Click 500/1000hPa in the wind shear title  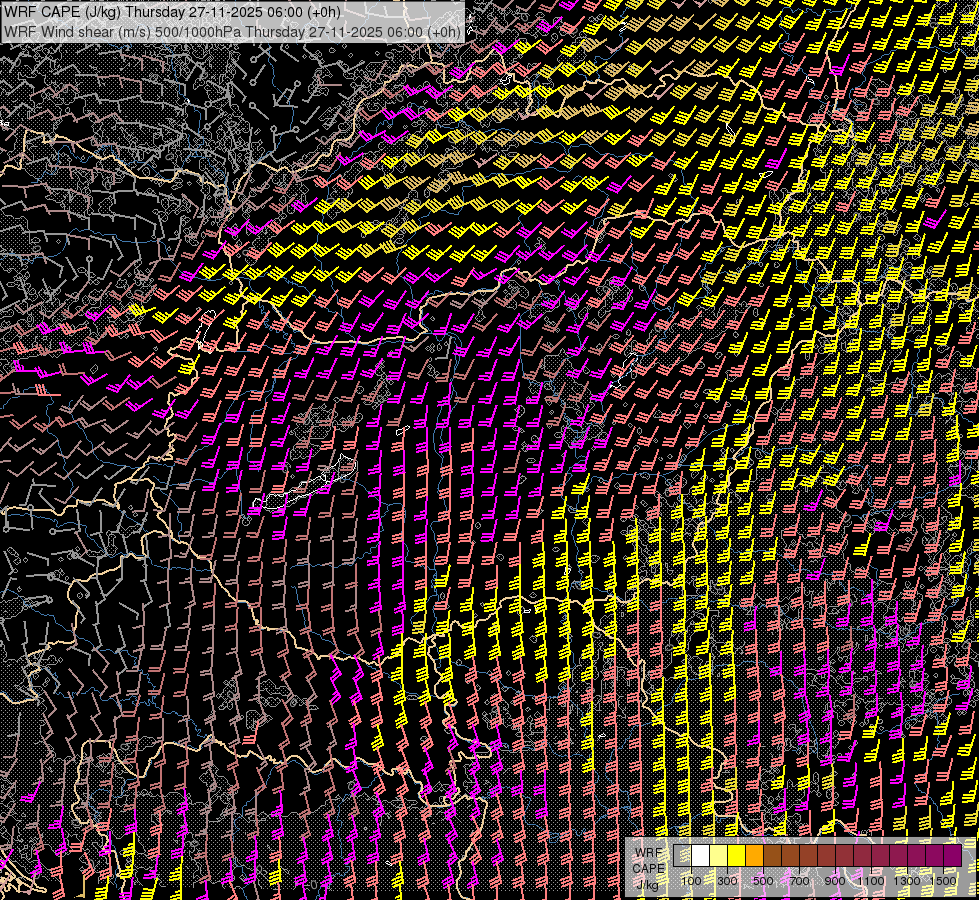[x=199, y=31]
